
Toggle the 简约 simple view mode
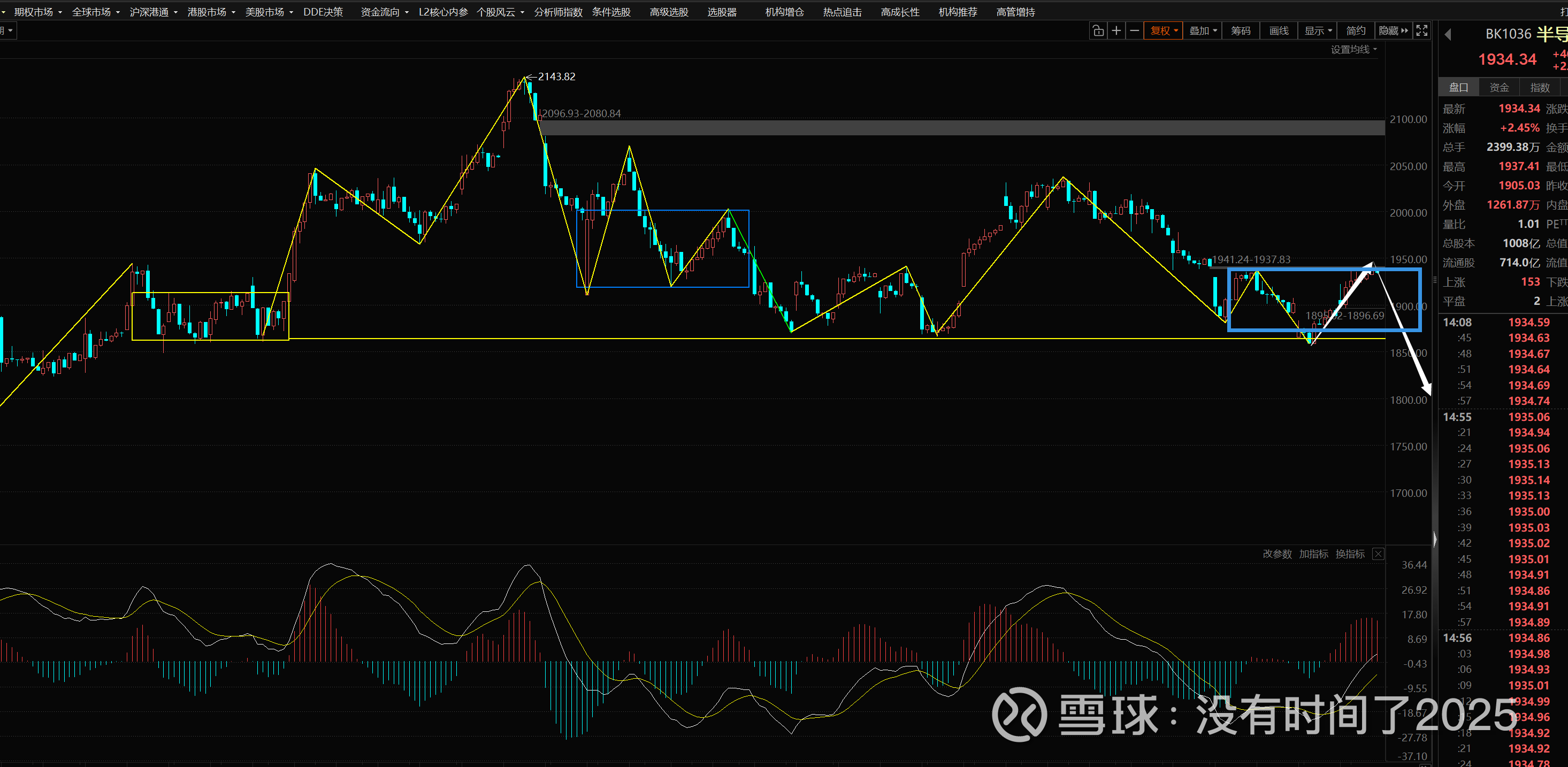1356,30
